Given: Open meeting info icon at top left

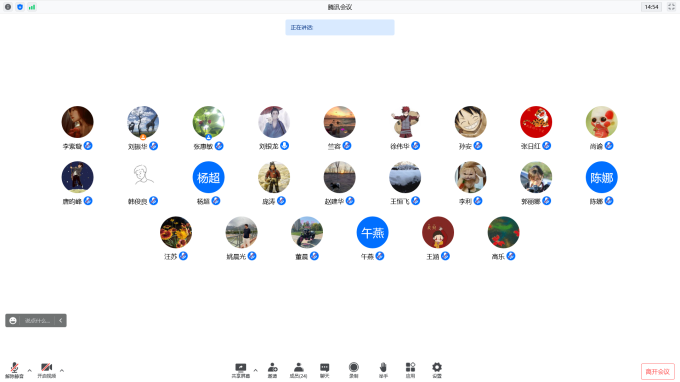Looking at the screenshot, I should pyautogui.click(x=8, y=7).
